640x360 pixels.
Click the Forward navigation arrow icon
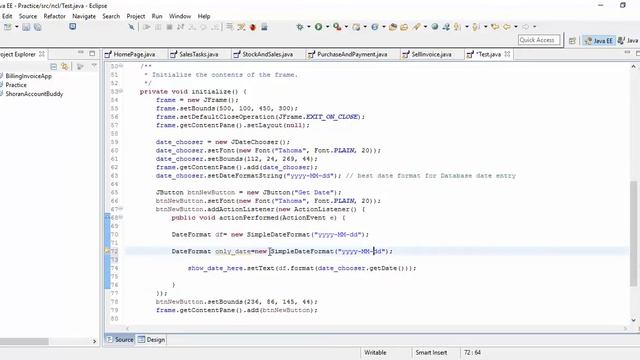point(526,27)
